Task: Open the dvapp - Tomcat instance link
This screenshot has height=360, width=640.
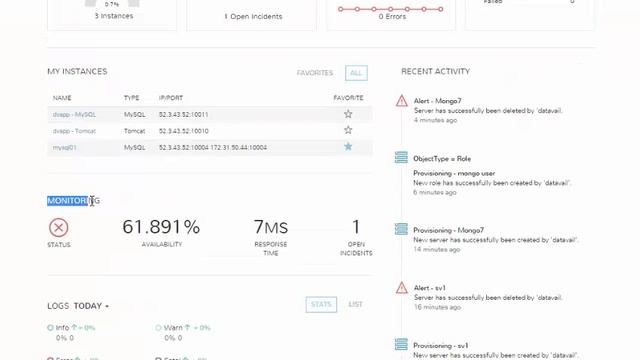Action: [74, 131]
